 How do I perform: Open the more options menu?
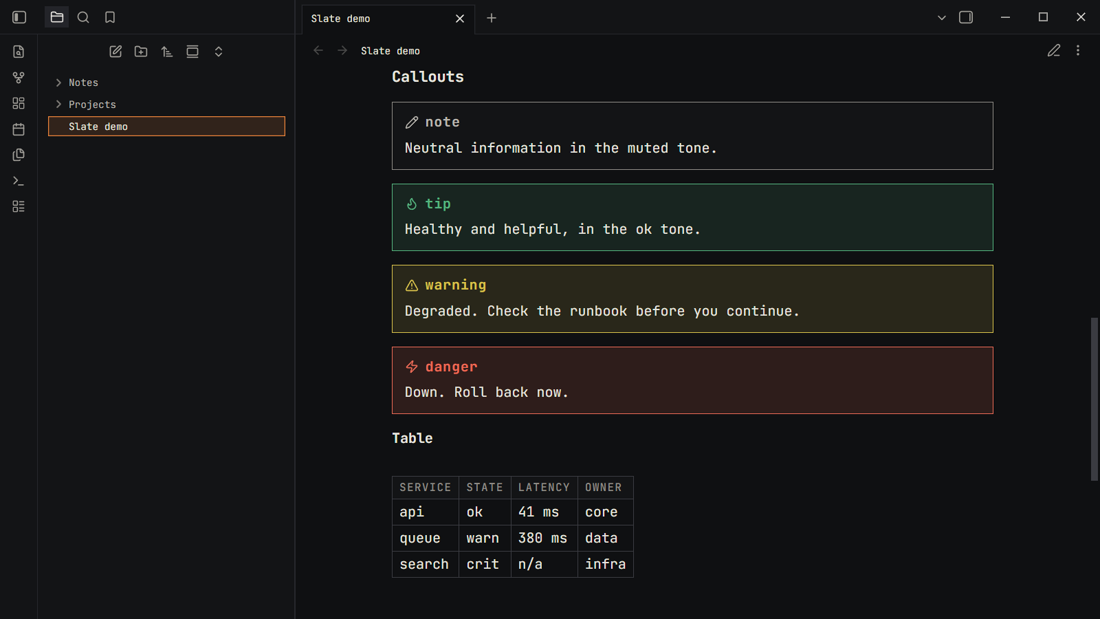coord(1078,51)
